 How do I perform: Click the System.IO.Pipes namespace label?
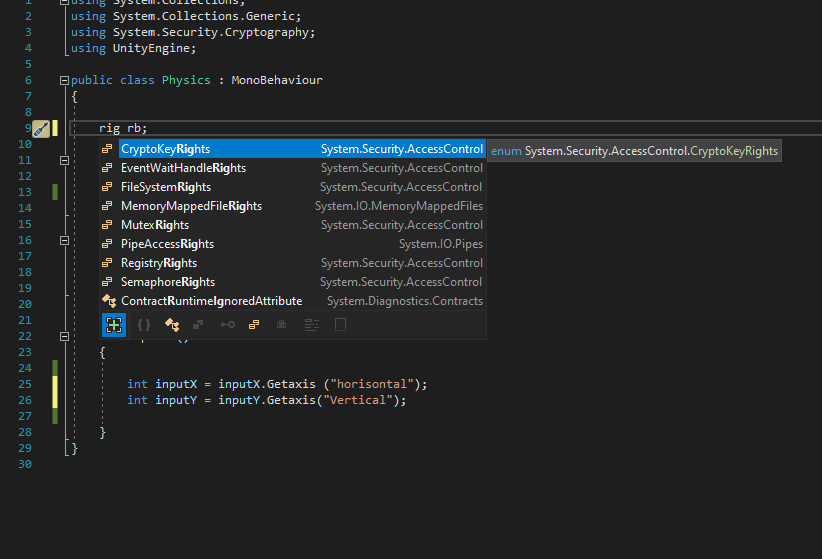441,244
